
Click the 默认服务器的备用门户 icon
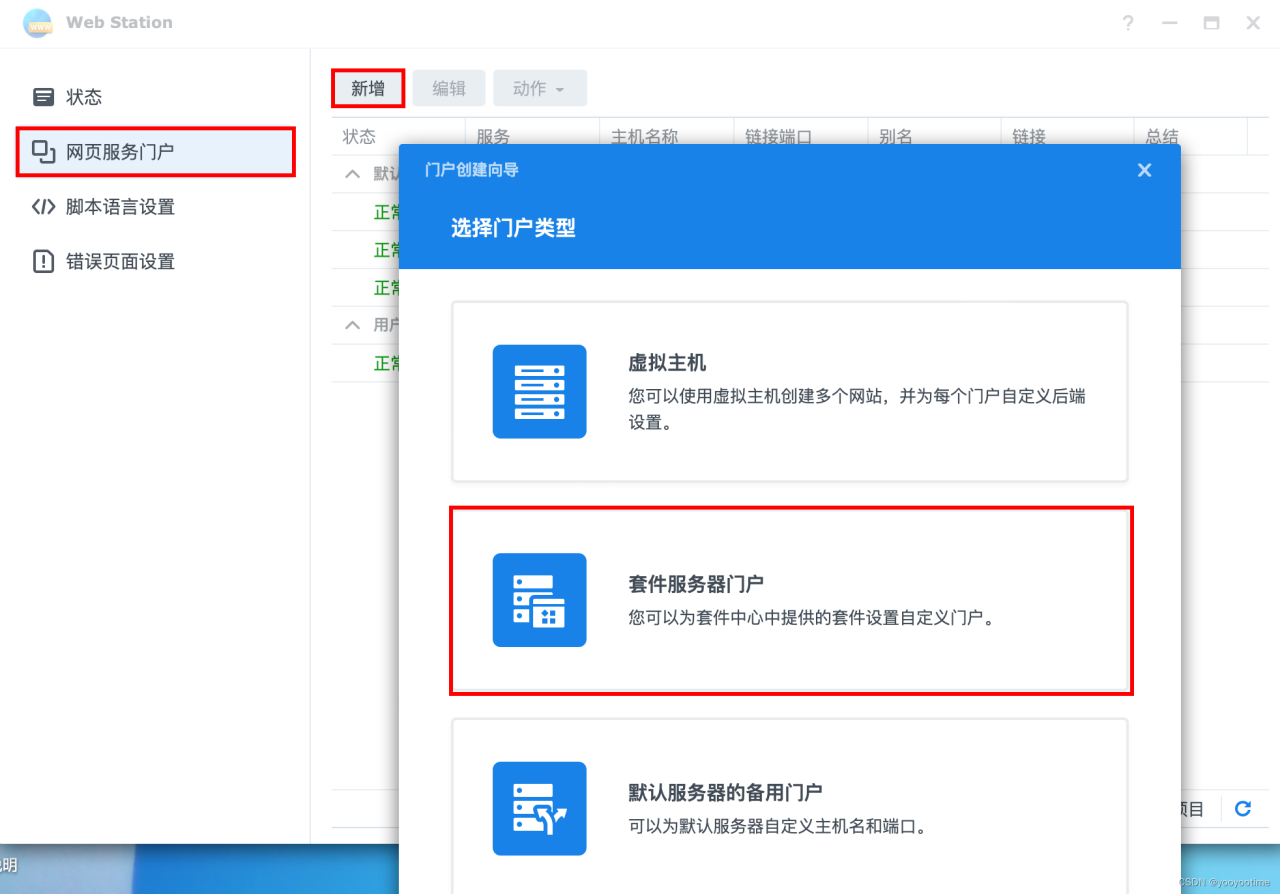click(539, 808)
